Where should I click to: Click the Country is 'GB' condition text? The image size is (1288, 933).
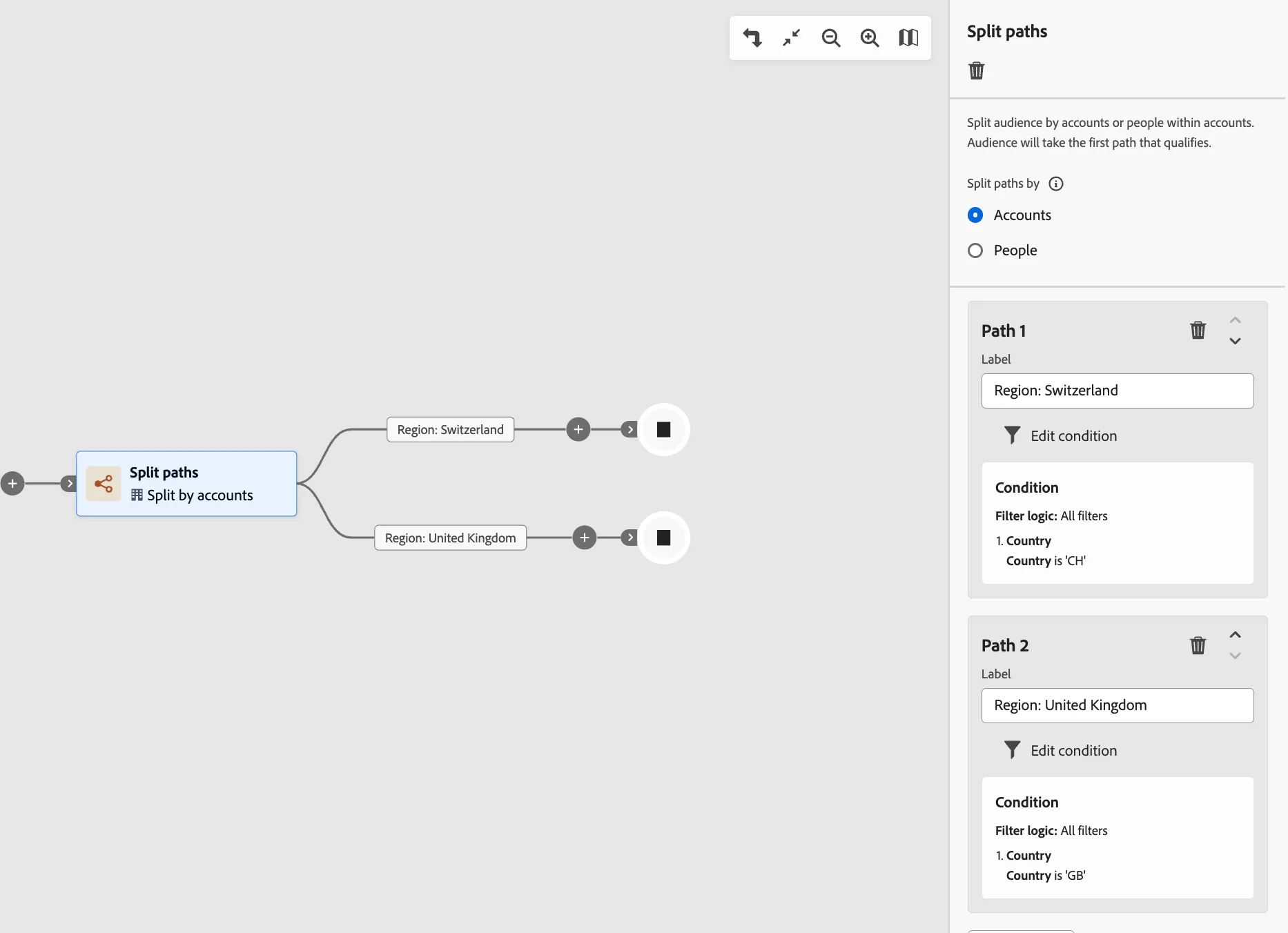click(x=1046, y=876)
